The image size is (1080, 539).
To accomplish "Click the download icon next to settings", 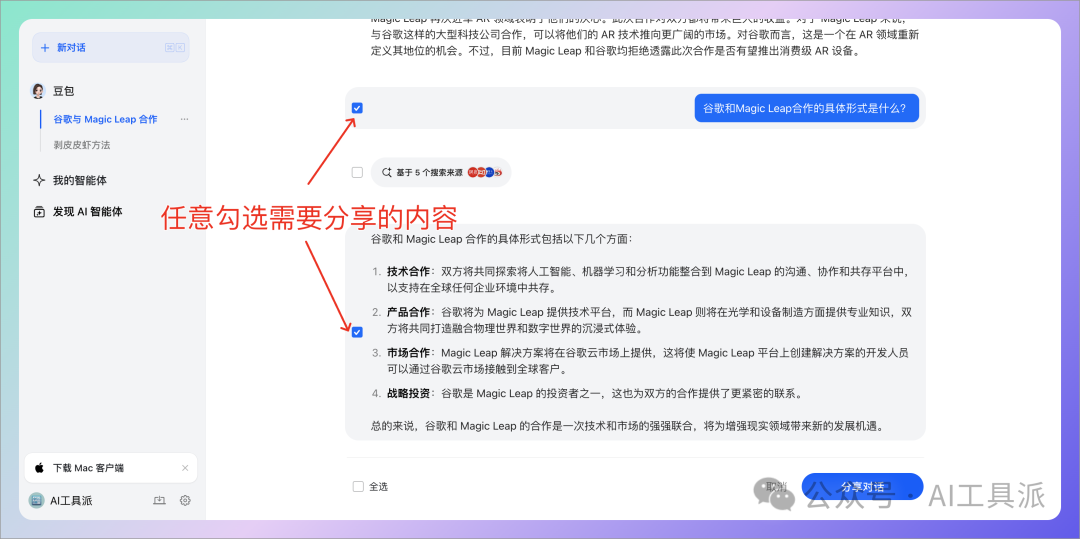I will pos(159,501).
